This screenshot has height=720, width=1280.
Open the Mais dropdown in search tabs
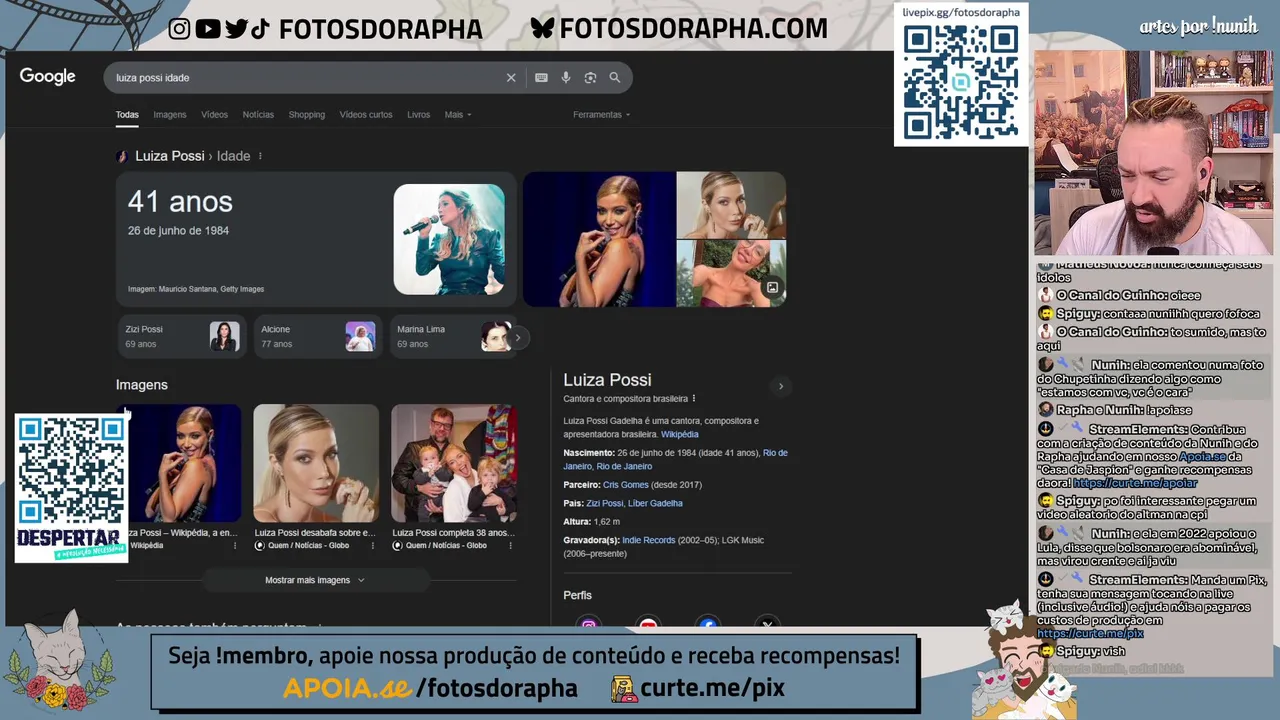pos(458,115)
